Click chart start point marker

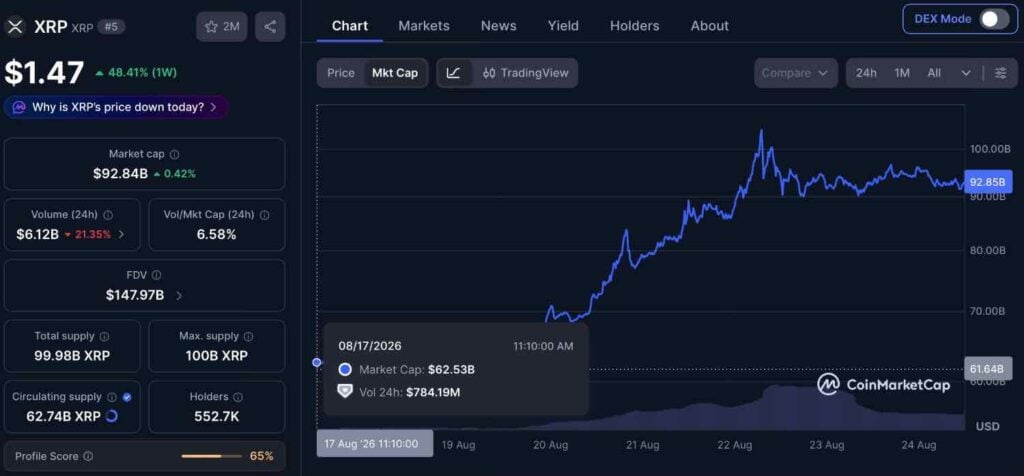[317, 362]
